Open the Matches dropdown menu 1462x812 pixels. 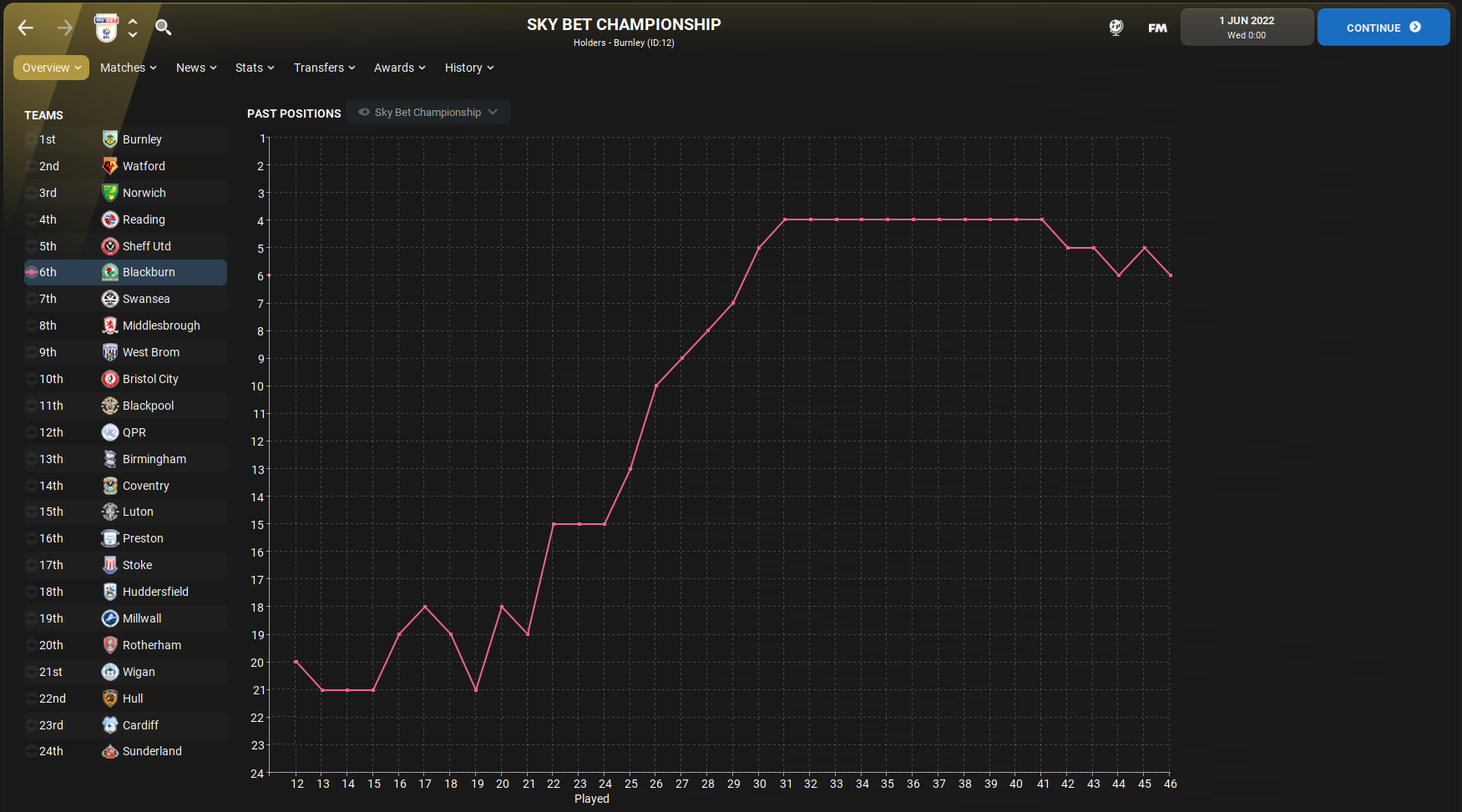tap(128, 68)
